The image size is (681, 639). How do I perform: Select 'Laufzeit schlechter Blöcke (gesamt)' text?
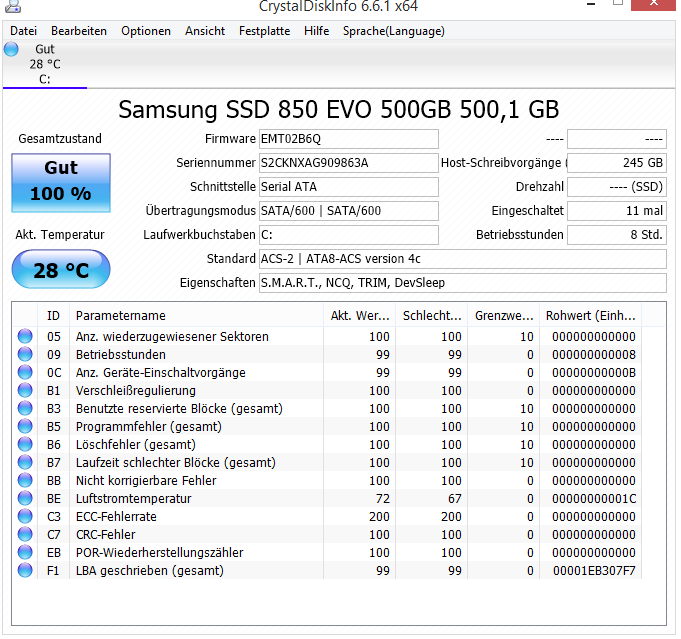[175, 463]
